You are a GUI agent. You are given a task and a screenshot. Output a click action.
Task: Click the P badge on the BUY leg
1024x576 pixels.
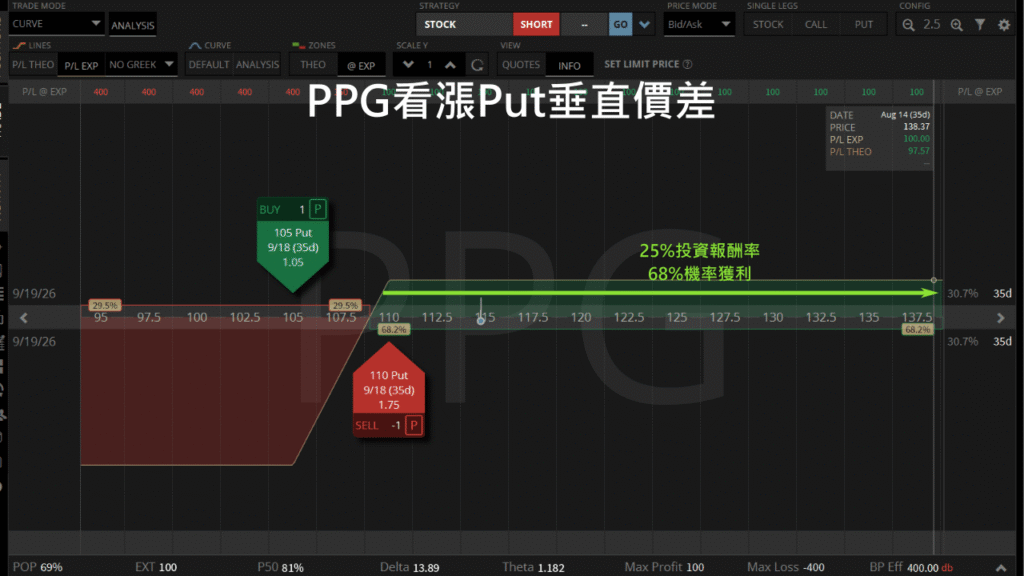317,210
